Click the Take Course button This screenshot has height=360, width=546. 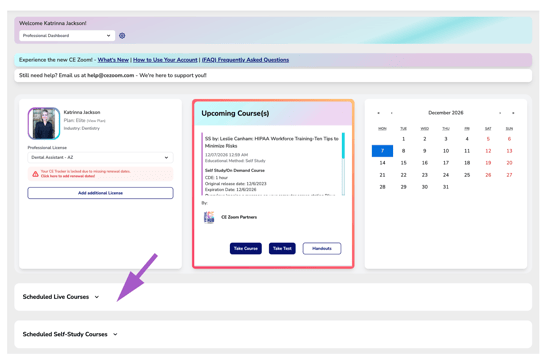click(x=245, y=249)
